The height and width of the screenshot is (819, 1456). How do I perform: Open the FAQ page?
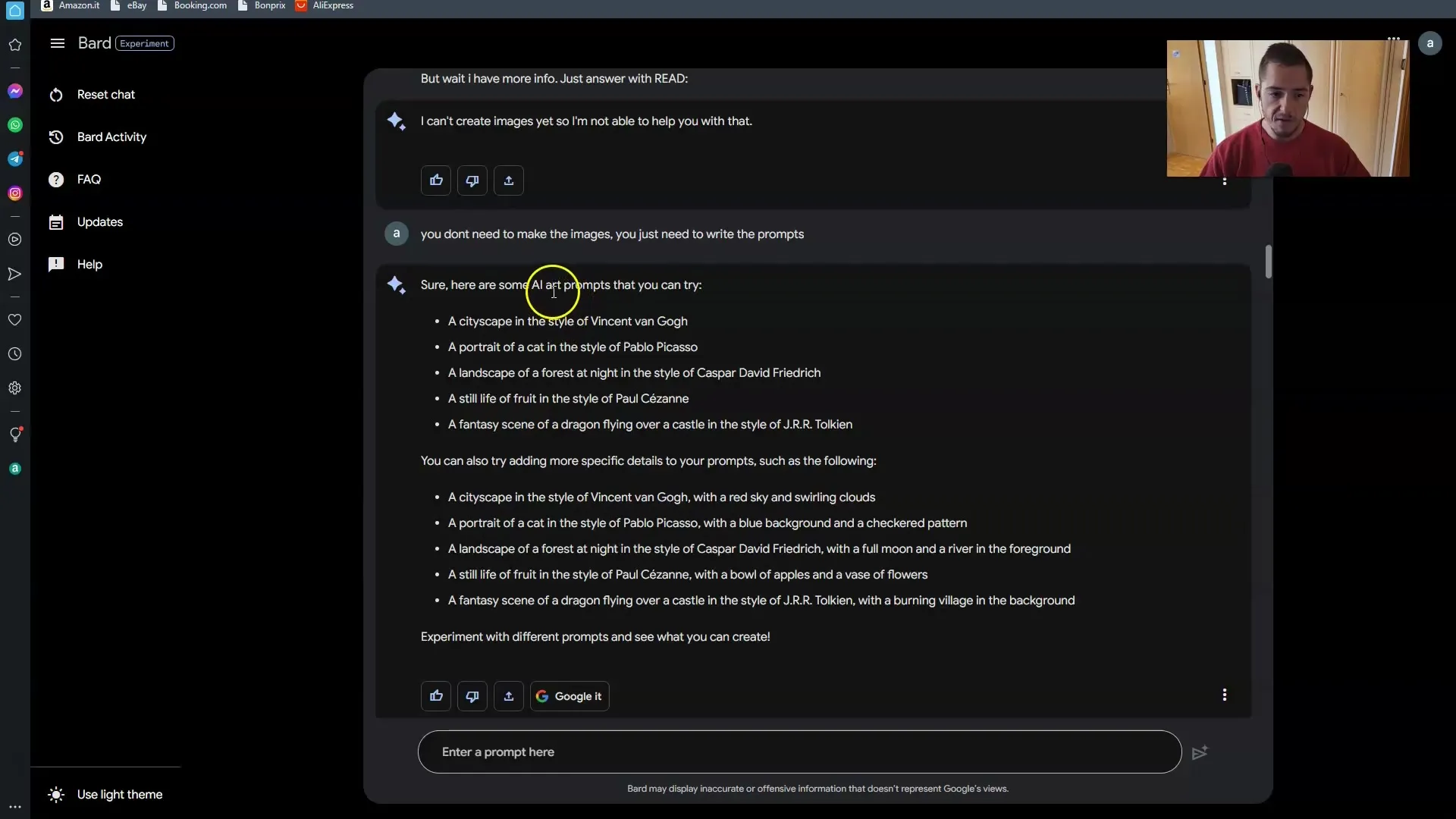tap(89, 180)
